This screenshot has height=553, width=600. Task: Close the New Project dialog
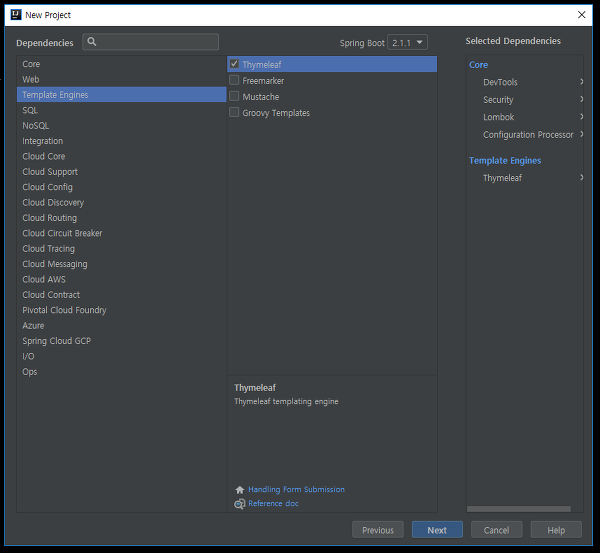[581, 15]
